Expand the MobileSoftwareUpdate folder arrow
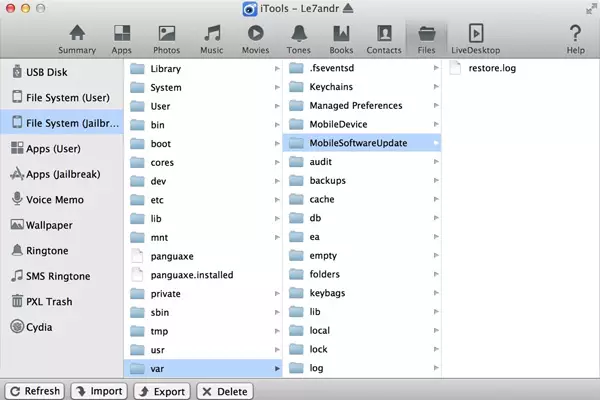This screenshot has width=600, height=400. [436, 143]
